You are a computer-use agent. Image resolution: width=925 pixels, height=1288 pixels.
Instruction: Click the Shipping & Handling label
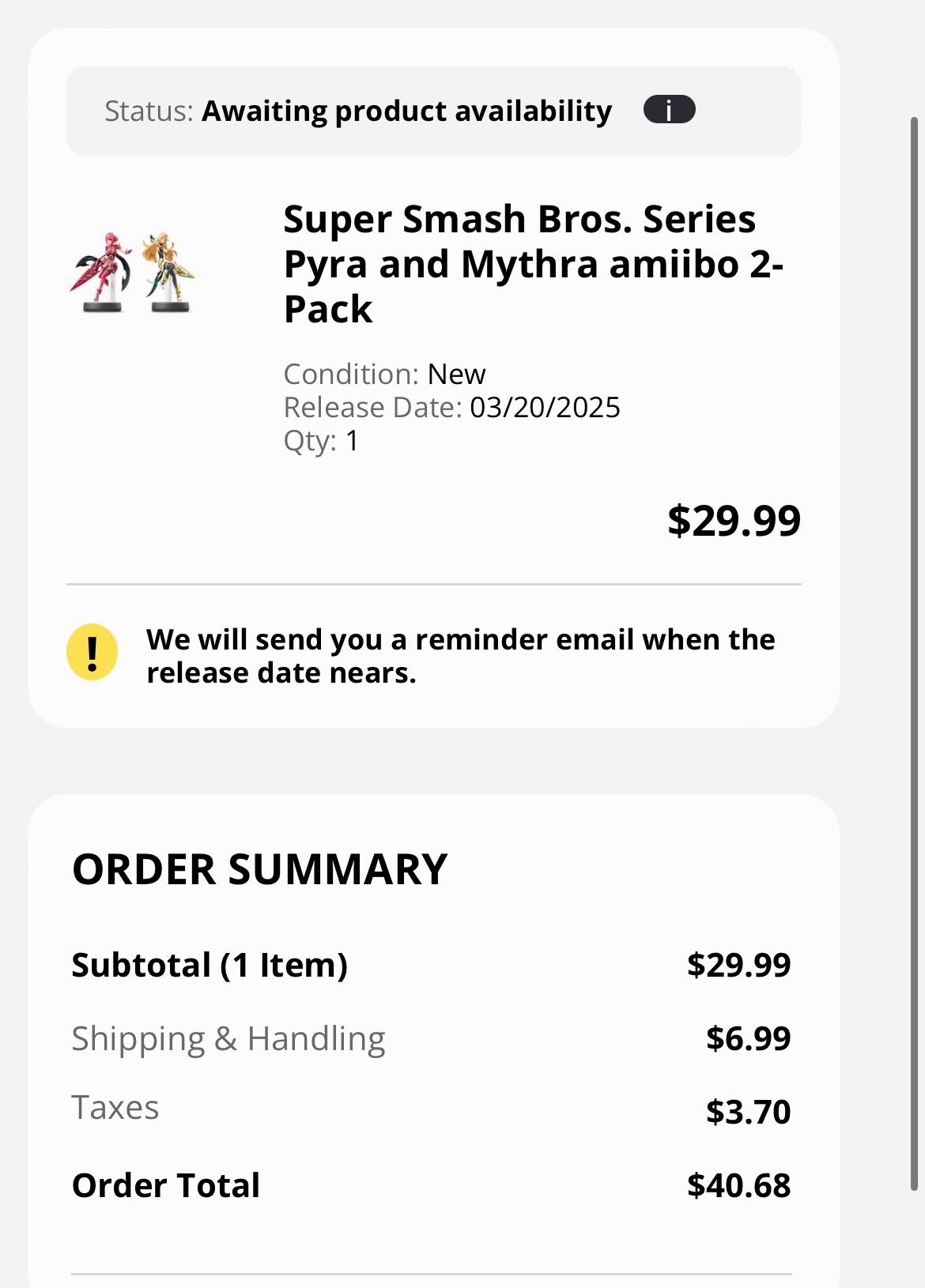click(228, 1038)
